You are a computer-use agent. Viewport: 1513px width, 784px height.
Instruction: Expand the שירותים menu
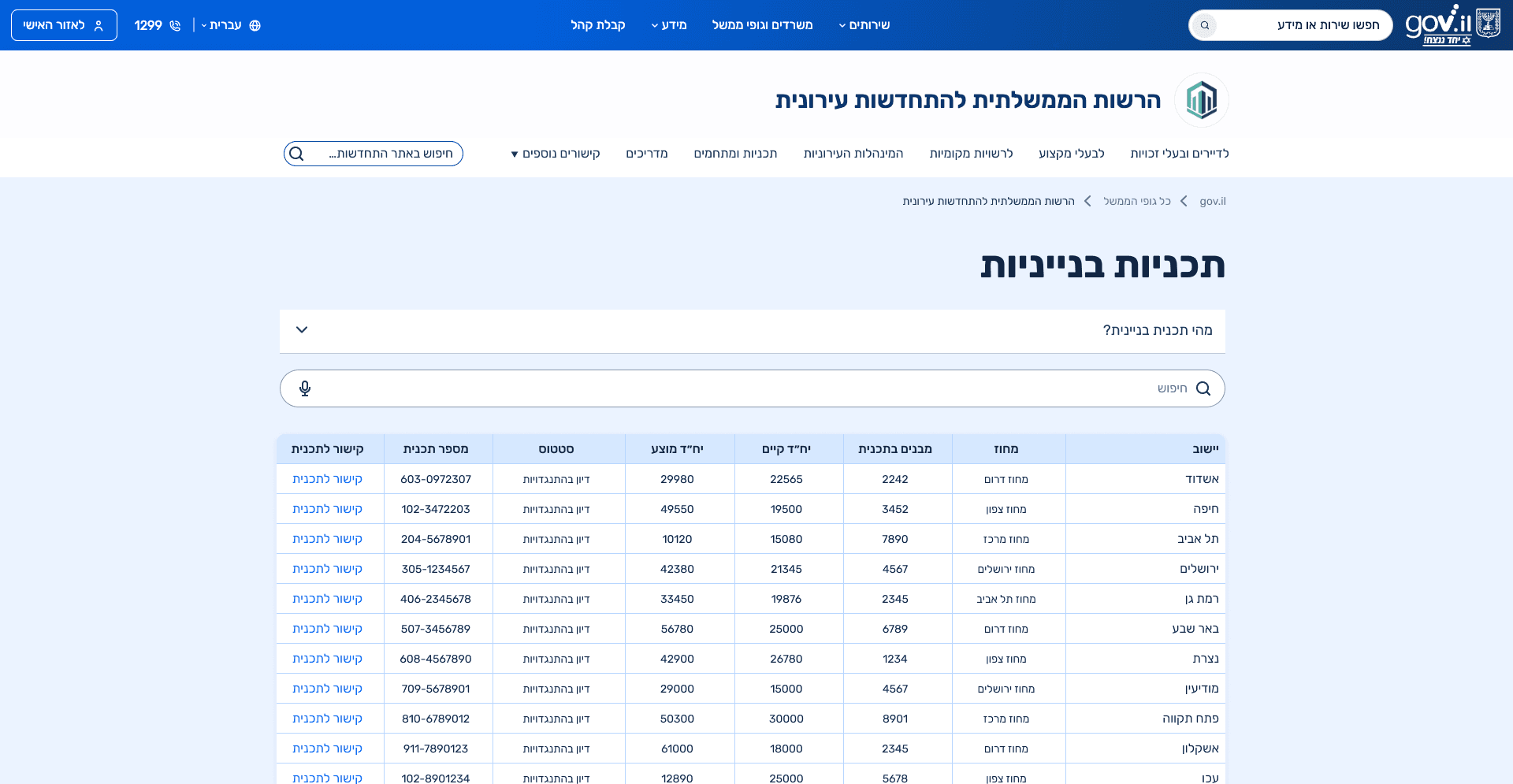[864, 25]
